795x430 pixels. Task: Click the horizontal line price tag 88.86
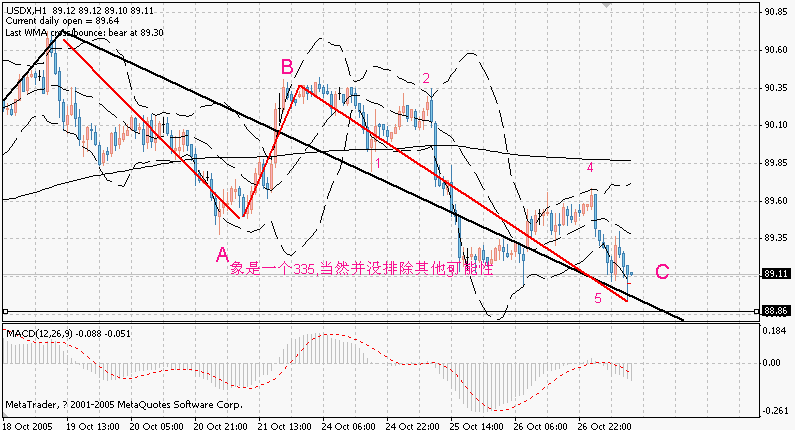click(776, 311)
